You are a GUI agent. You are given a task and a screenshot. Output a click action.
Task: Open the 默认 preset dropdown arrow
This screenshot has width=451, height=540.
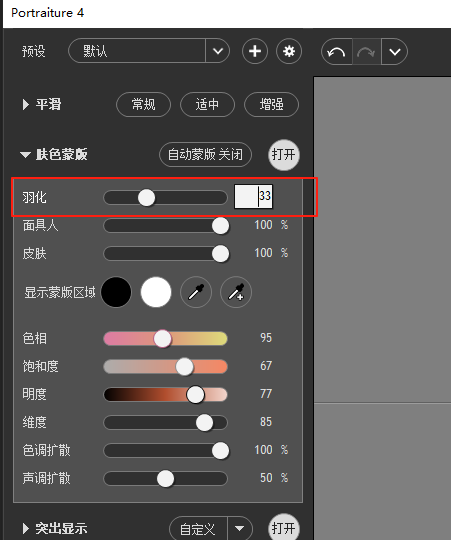[x=218, y=51]
